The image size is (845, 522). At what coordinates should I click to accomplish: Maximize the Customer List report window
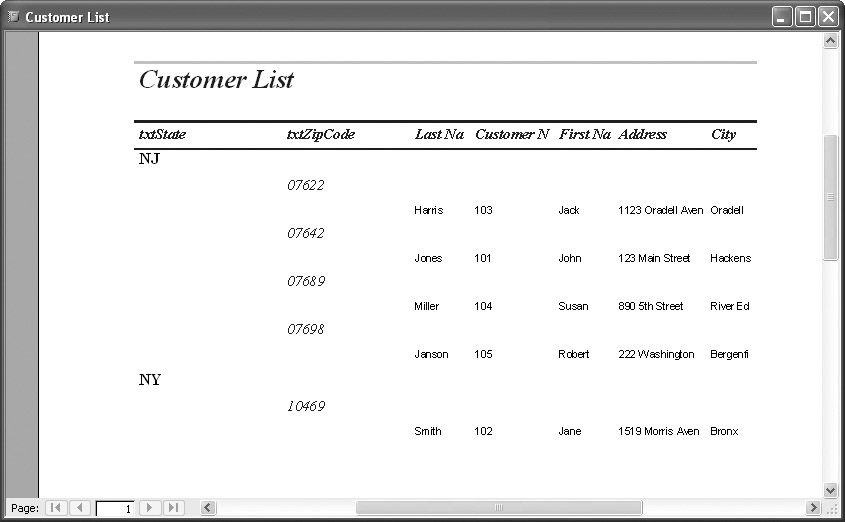point(805,17)
